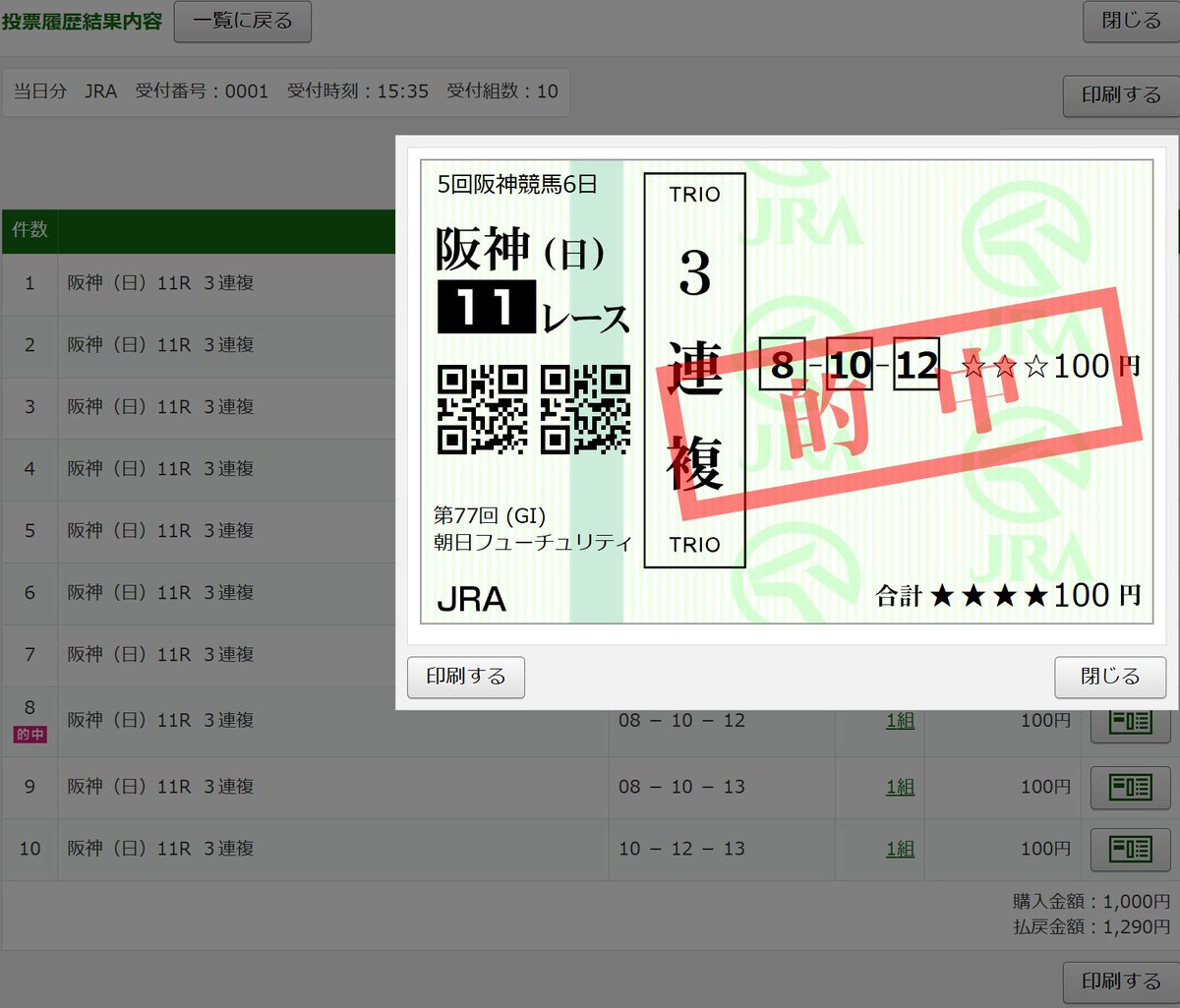Click 100円 amount in row 8

1045,721
